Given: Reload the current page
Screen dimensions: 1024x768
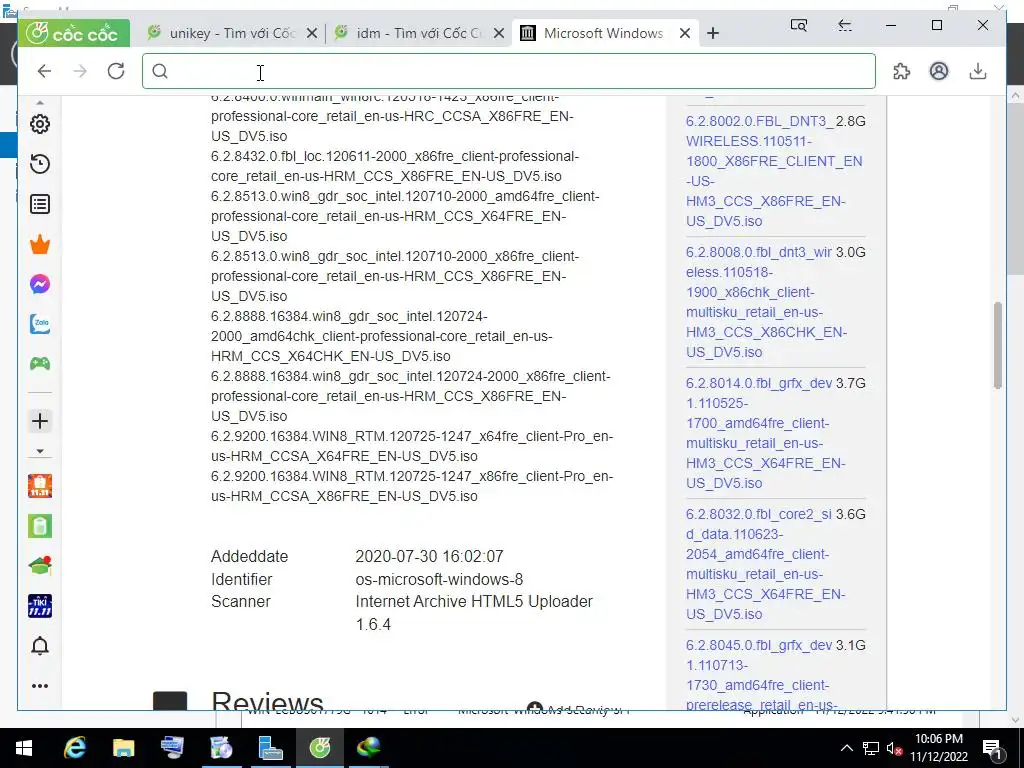Looking at the screenshot, I should [x=116, y=71].
